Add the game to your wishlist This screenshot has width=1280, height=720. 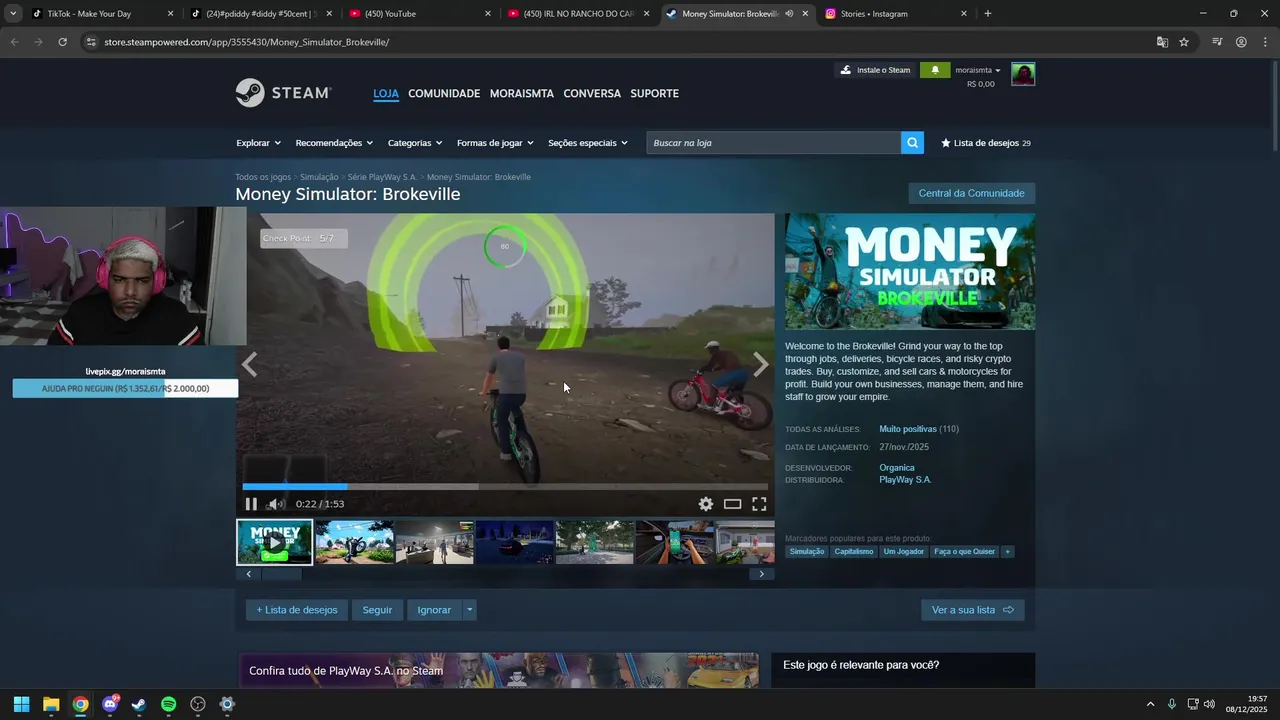coord(297,610)
